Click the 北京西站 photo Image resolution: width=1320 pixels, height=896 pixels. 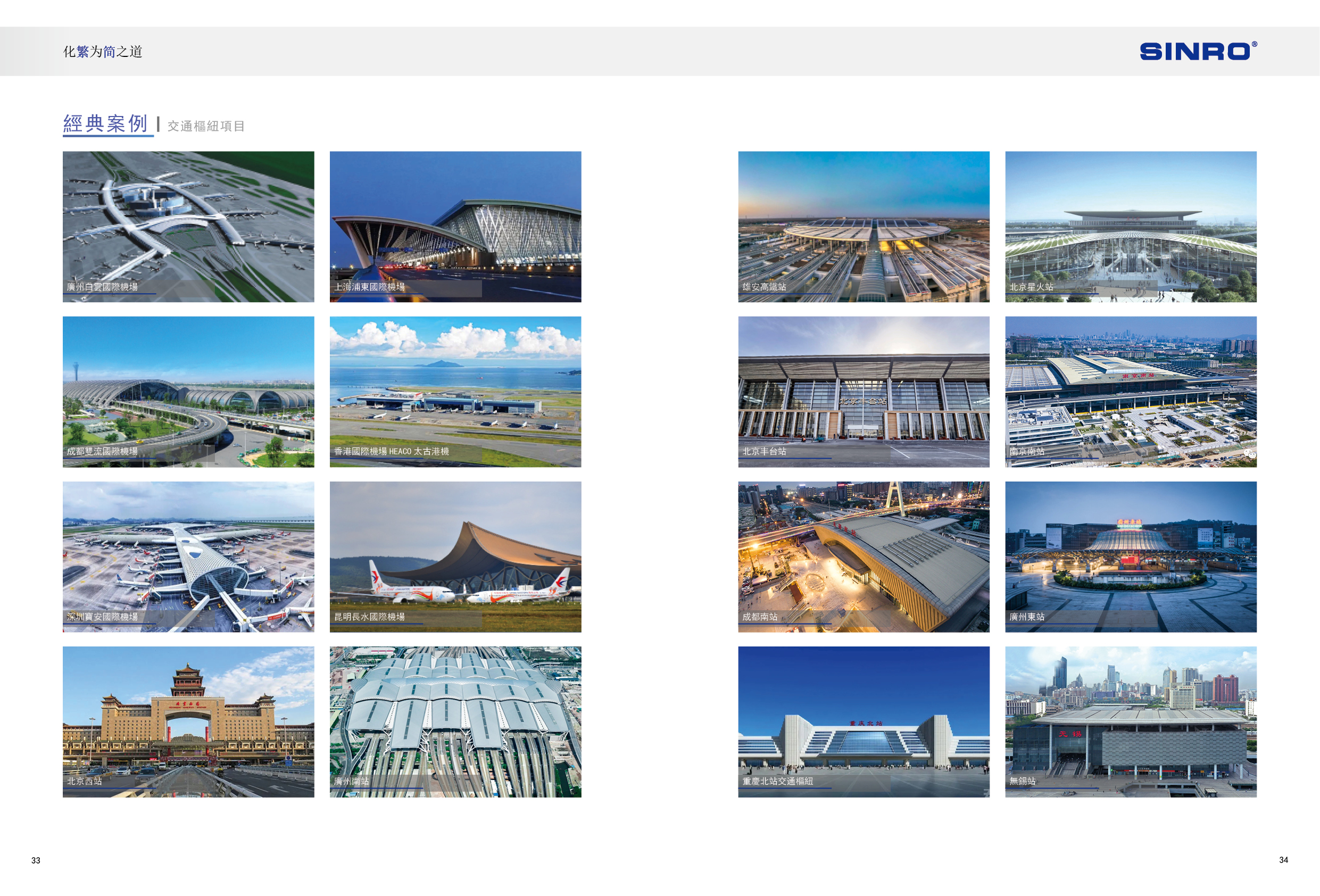188,721
